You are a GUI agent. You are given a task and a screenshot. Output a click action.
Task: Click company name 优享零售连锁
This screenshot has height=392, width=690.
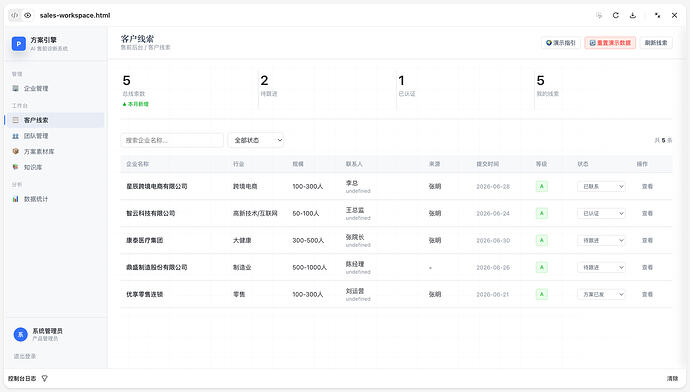pyautogui.click(x=144, y=294)
